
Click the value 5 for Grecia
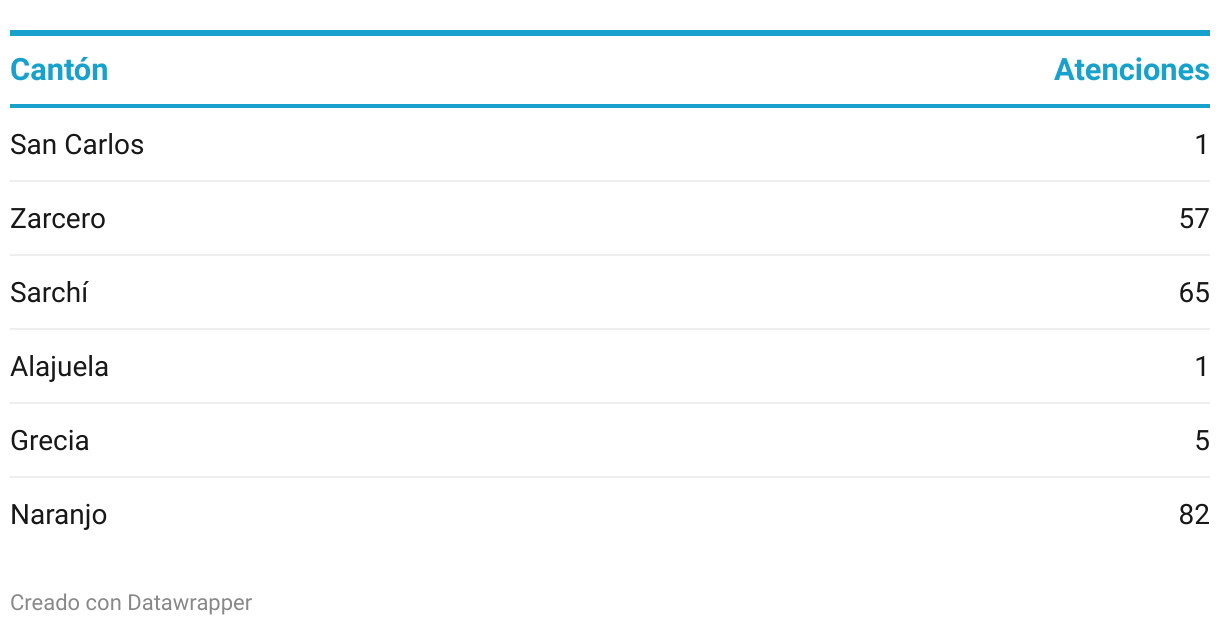point(1202,441)
